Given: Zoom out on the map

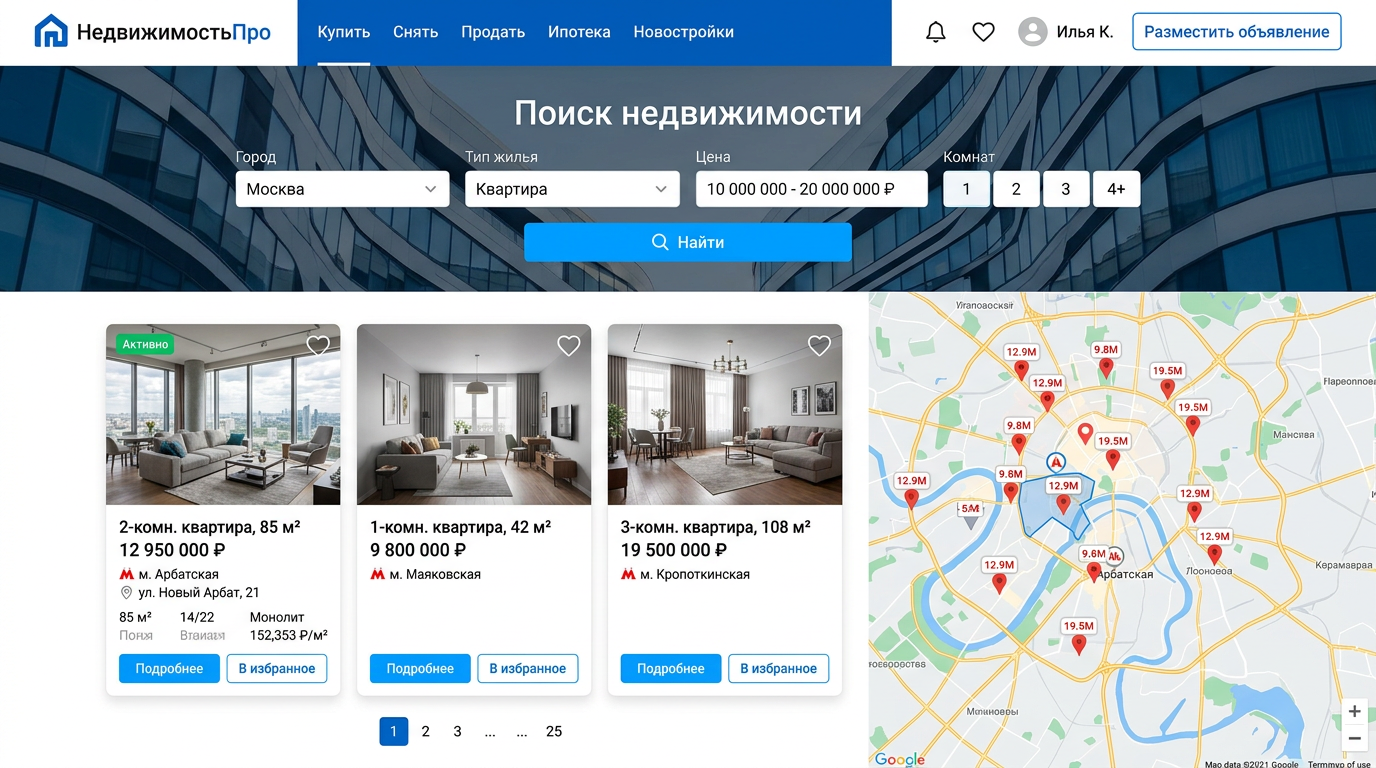Looking at the screenshot, I should click(x=1354, y=739).
